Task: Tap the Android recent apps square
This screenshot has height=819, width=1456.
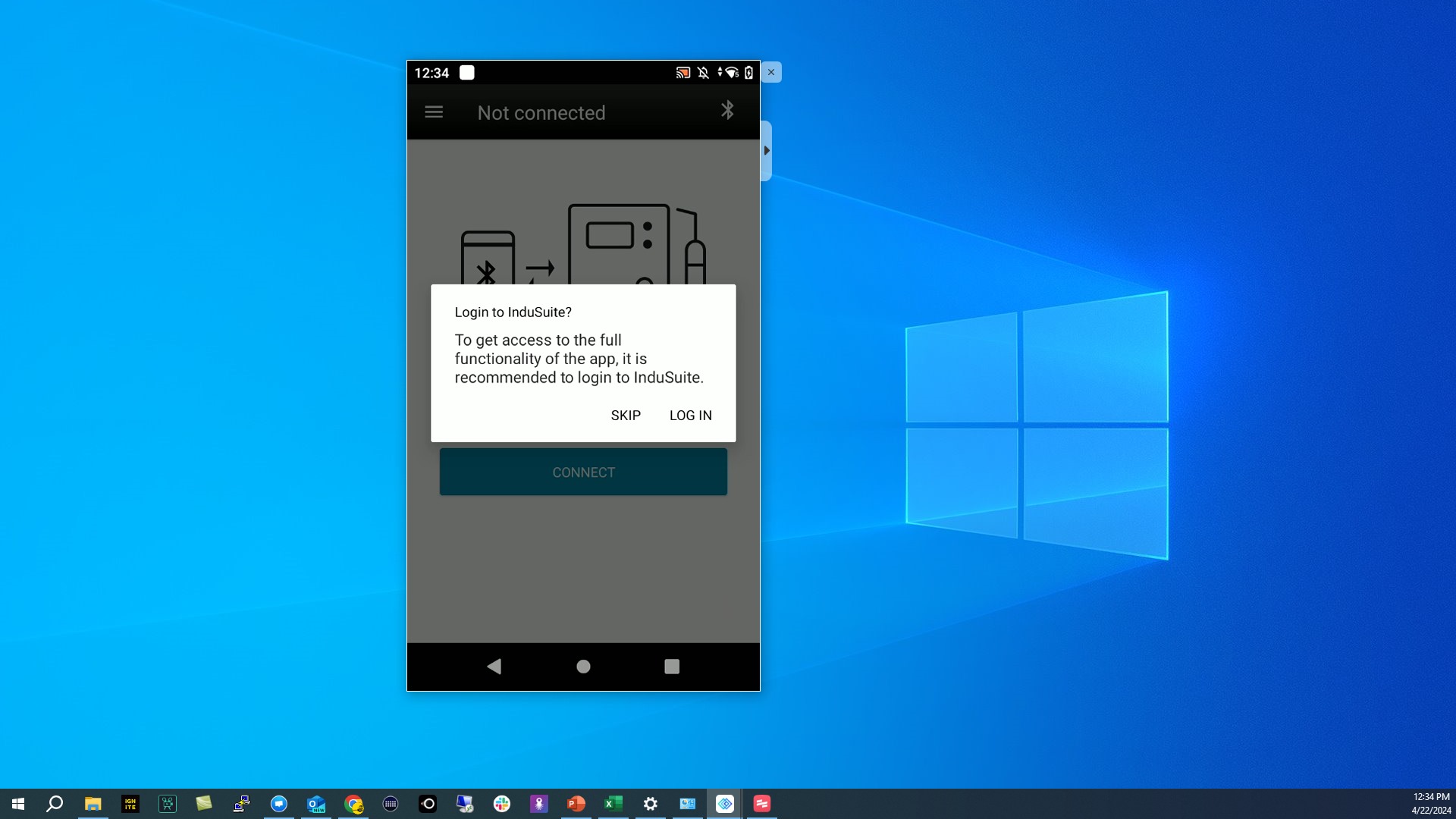Action: point(672,667)
